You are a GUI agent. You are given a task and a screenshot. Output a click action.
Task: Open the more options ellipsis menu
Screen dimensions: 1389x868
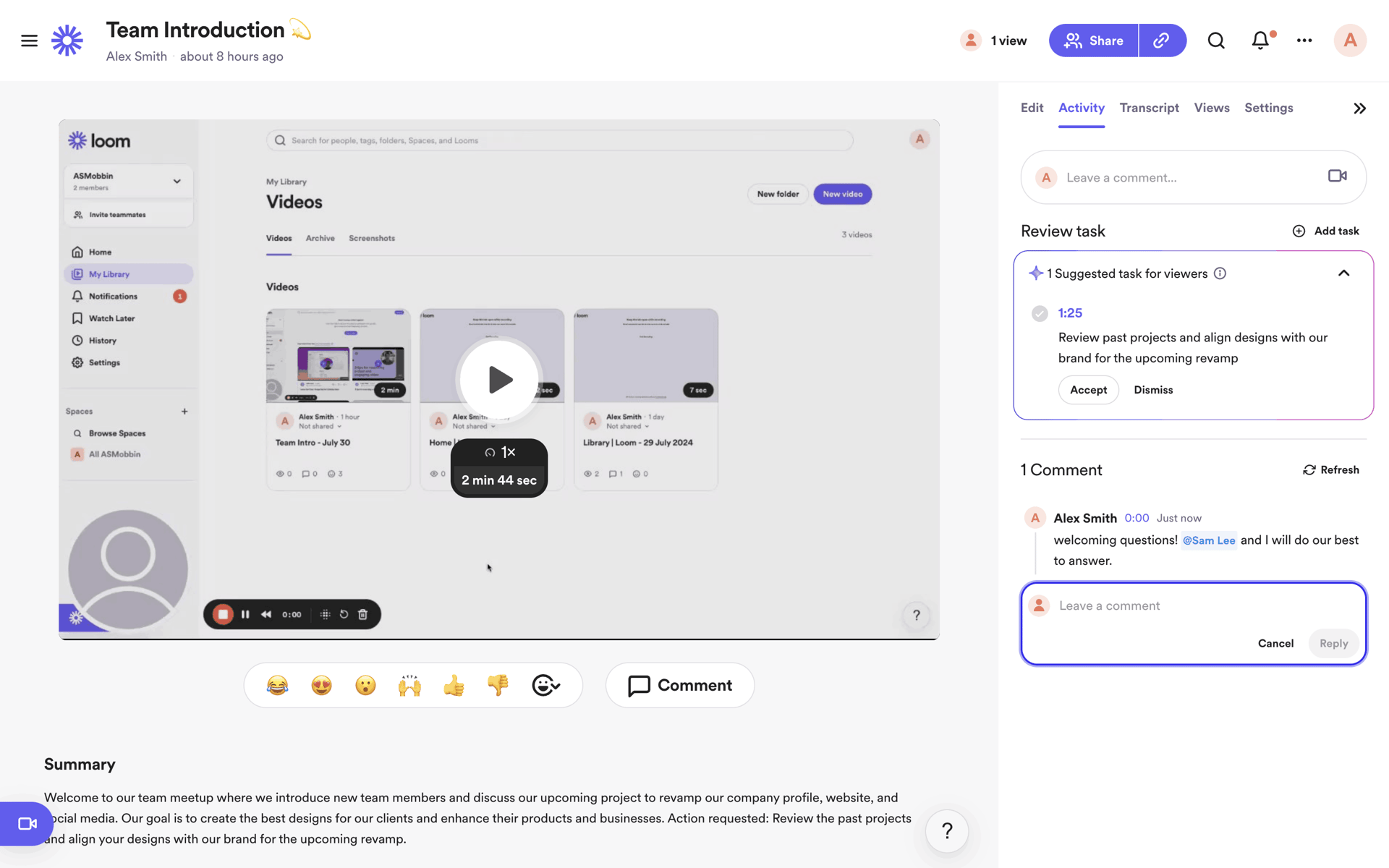1304,41
